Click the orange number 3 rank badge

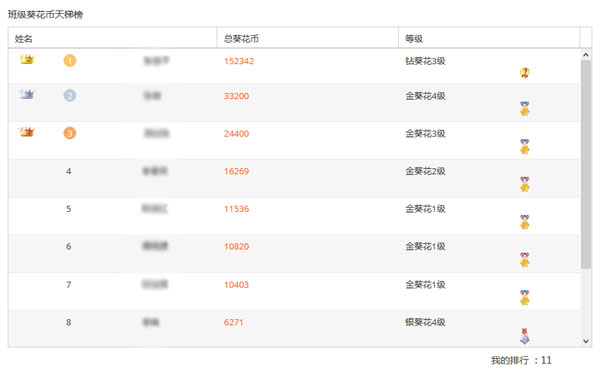point(70,133)
